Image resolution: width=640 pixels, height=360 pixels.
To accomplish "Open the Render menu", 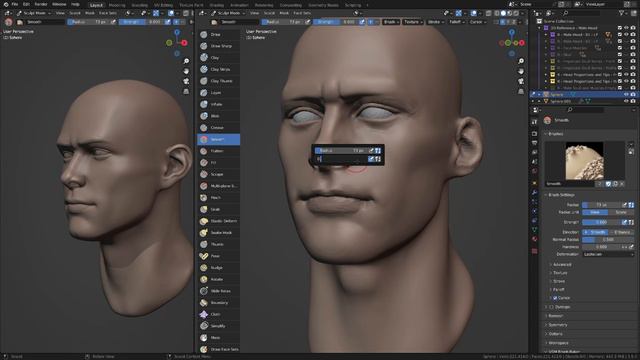I will click(x=41, y=4).
